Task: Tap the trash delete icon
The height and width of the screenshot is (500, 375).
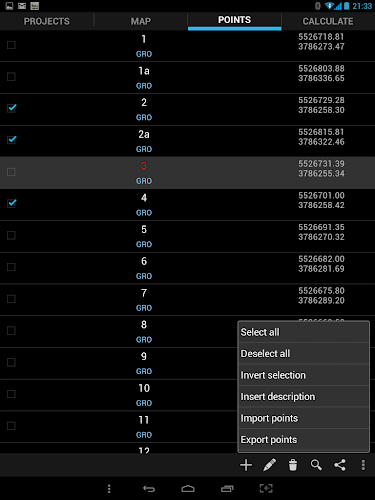Action: point(293,465)
